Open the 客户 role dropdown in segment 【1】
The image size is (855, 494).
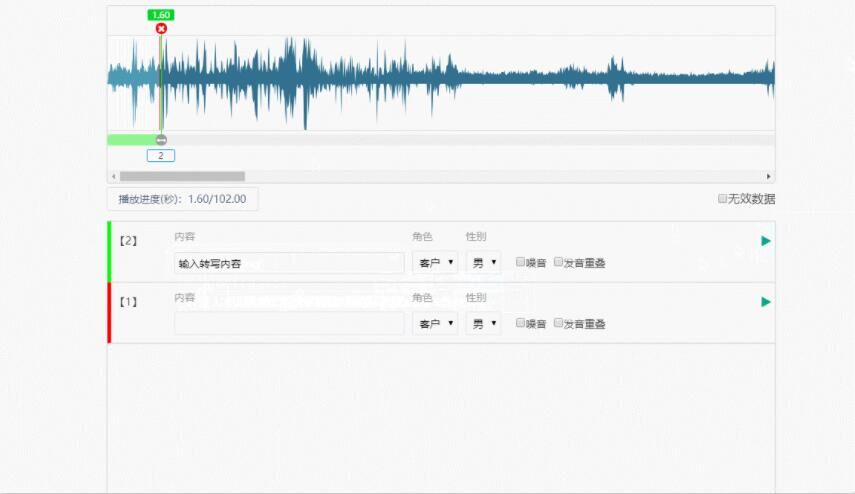point(435,324)
